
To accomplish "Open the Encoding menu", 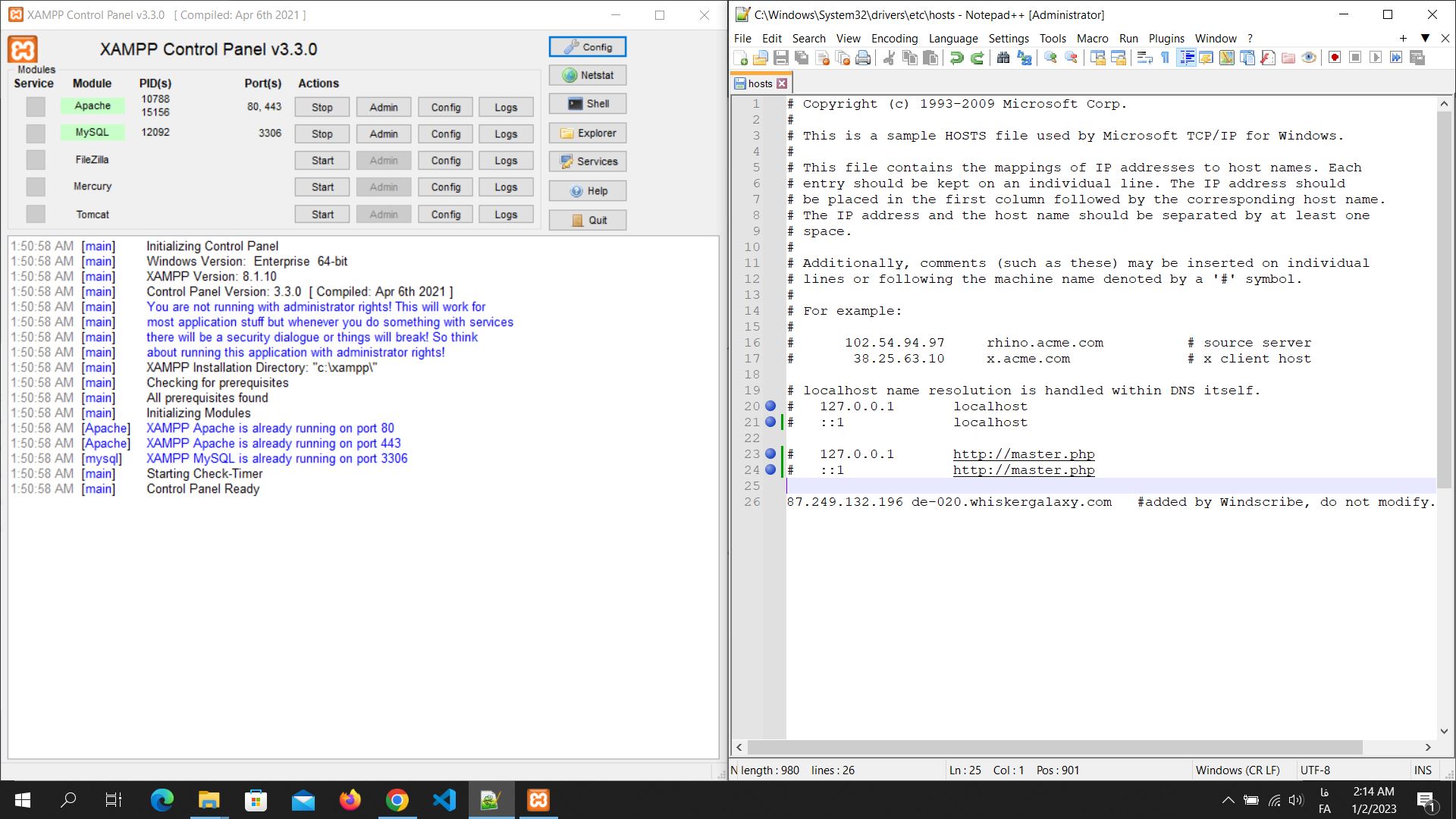I will tap(894, 38).
